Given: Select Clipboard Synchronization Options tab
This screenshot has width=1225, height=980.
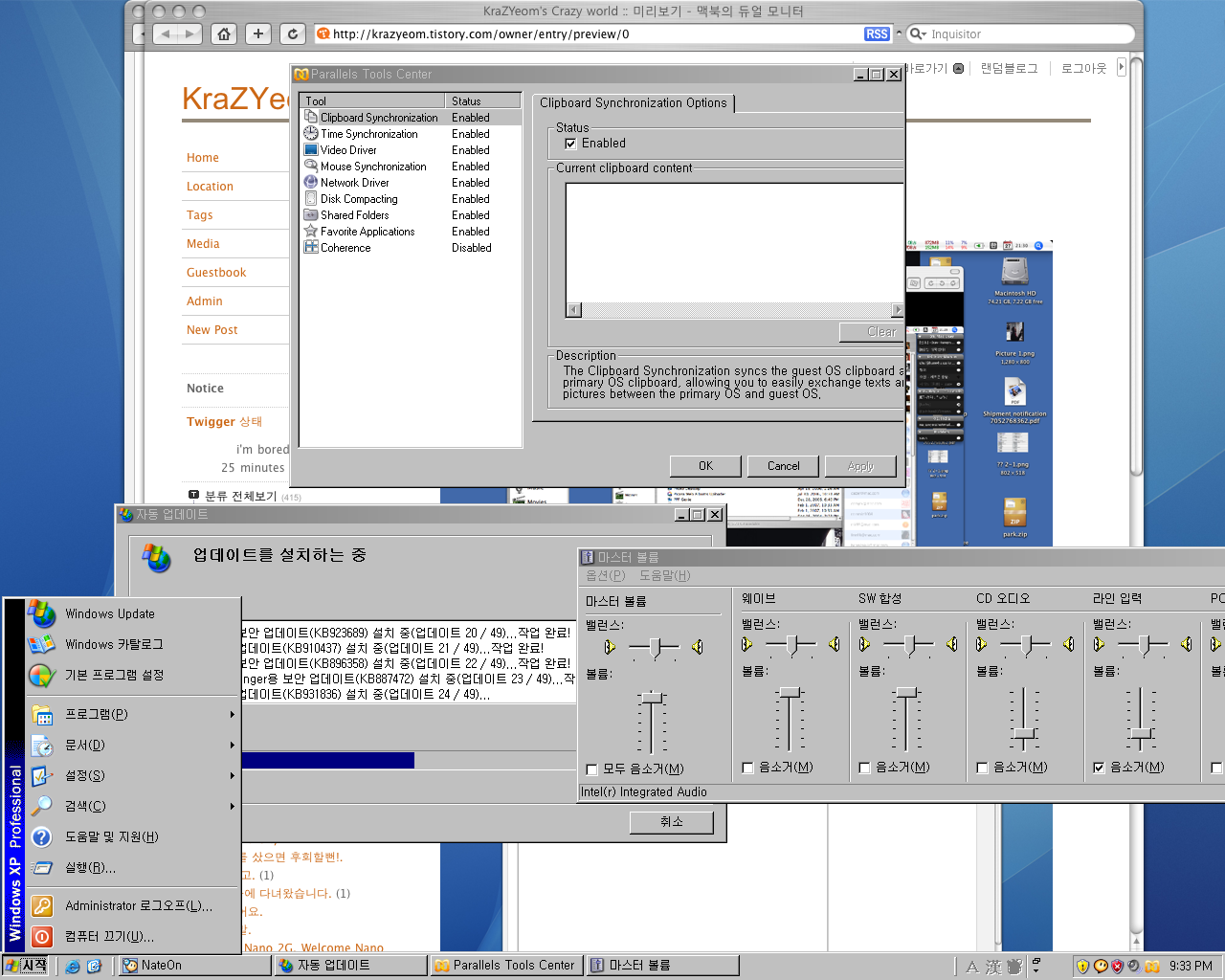Looking at the screenshot, I should (x=633, y=103).
